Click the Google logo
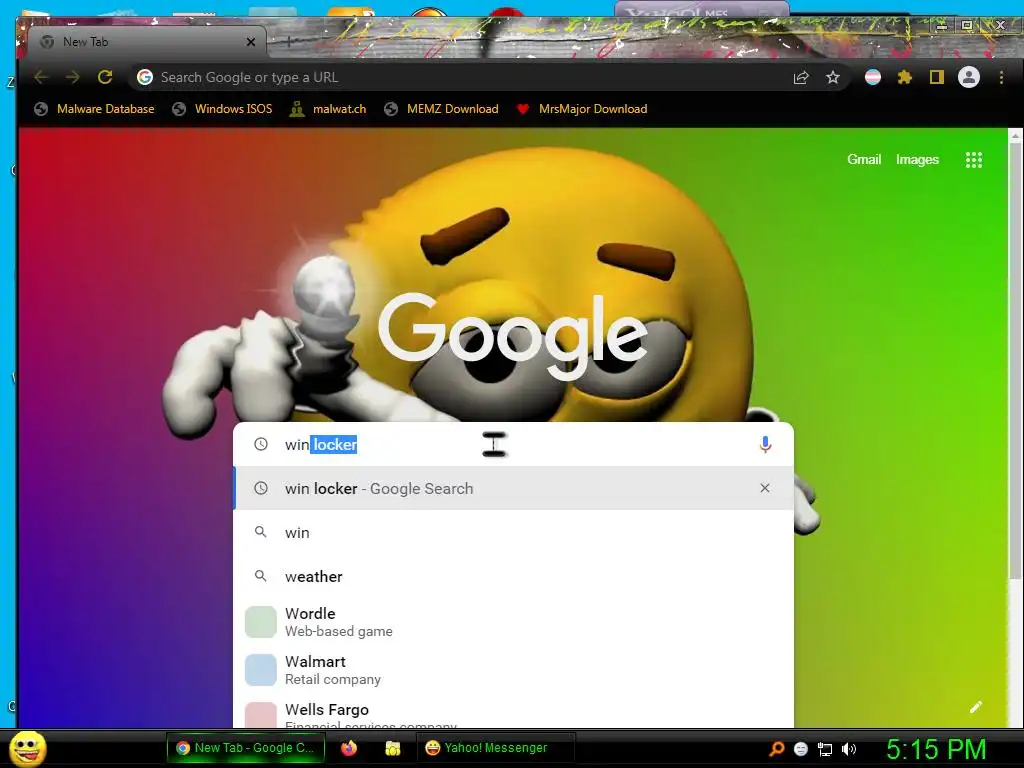 pyautogui.click(x=513, y=336)
